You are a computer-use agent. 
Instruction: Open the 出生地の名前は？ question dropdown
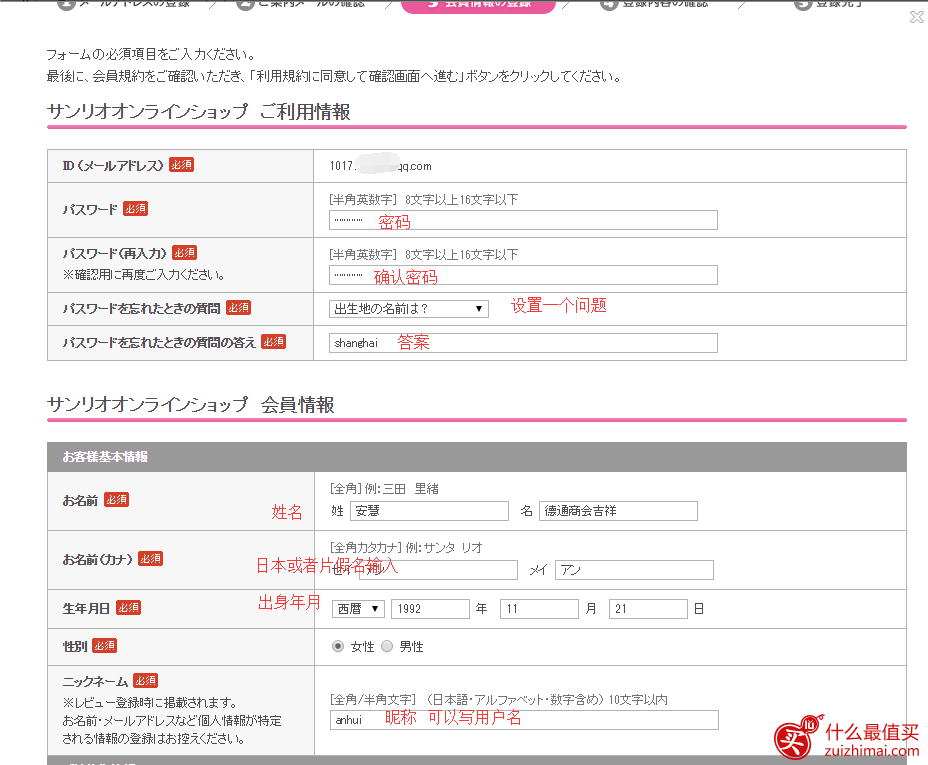tap(409, 309)
